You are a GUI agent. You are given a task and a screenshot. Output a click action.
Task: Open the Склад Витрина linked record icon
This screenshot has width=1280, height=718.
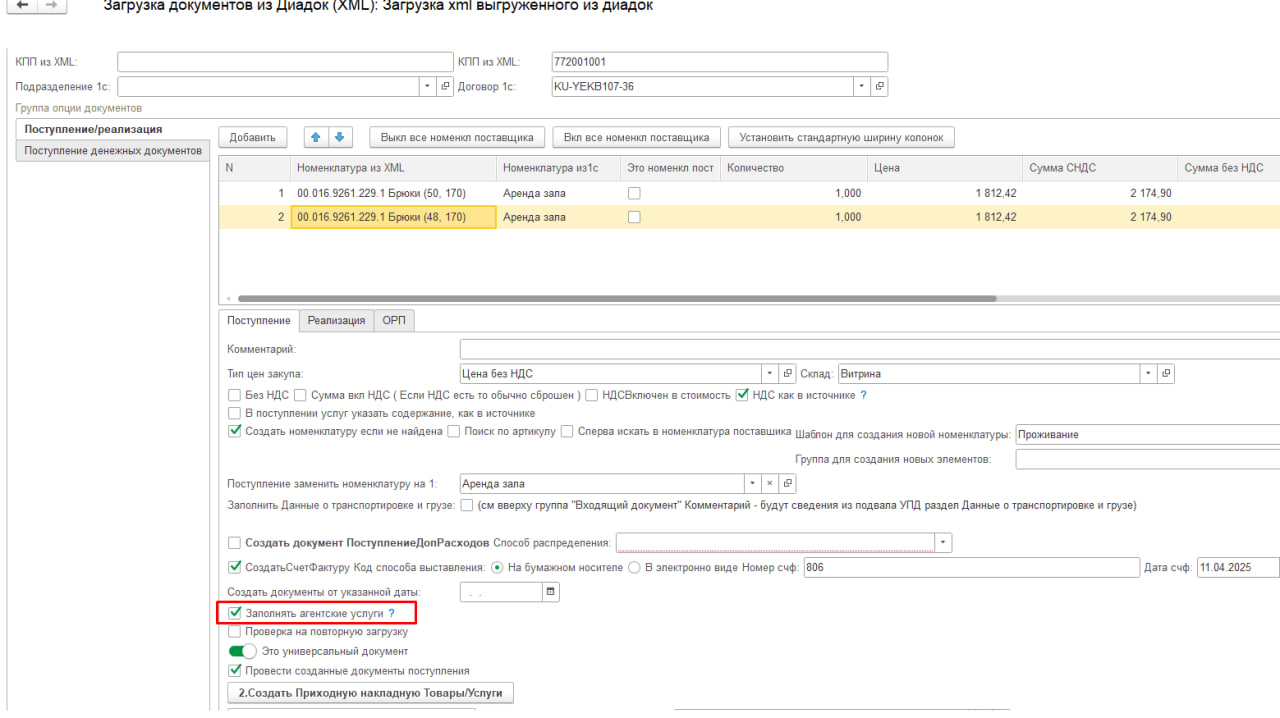[1165, 374]
